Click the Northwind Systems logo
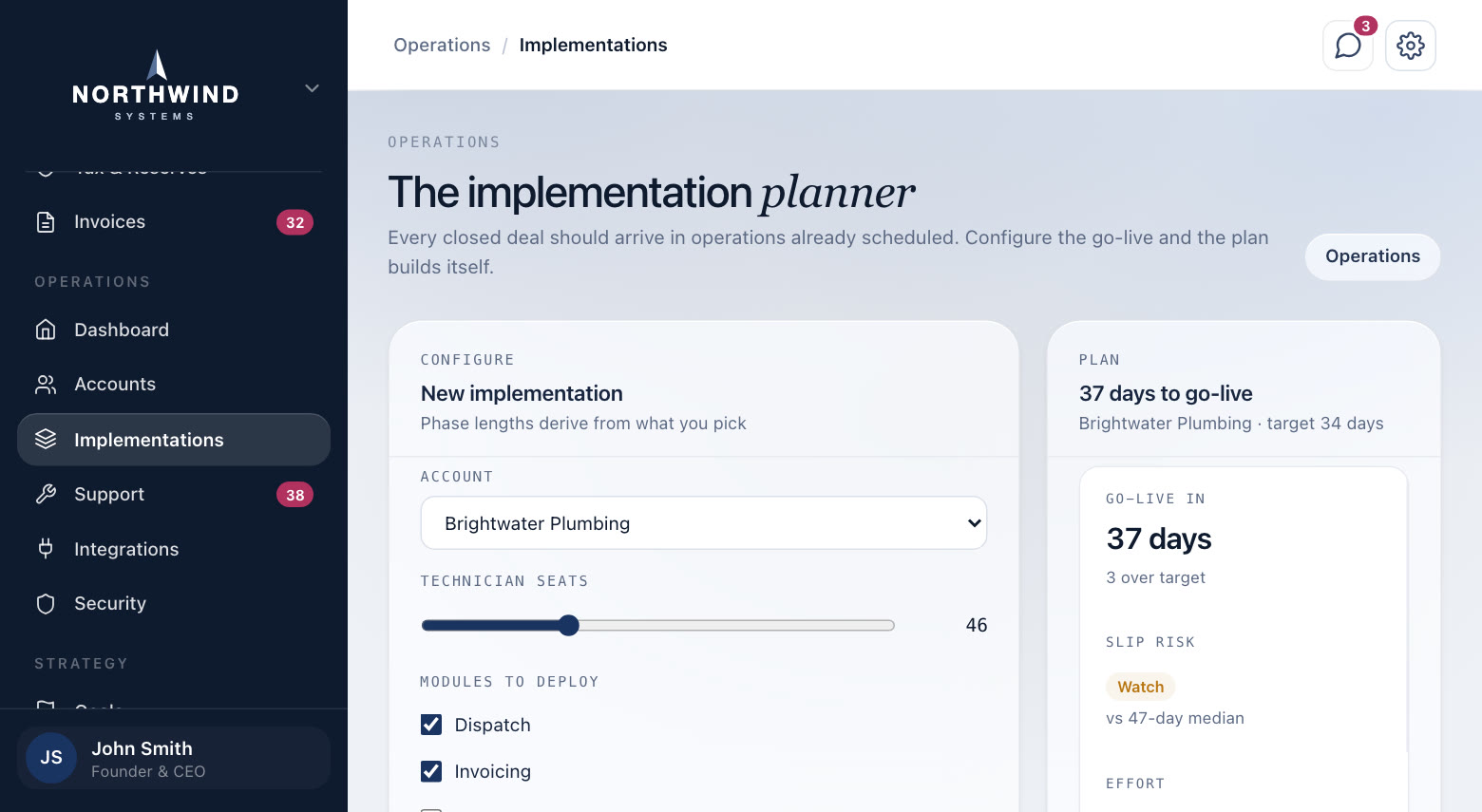Screen dimensions: 1482x812 [x=156, y=85]
